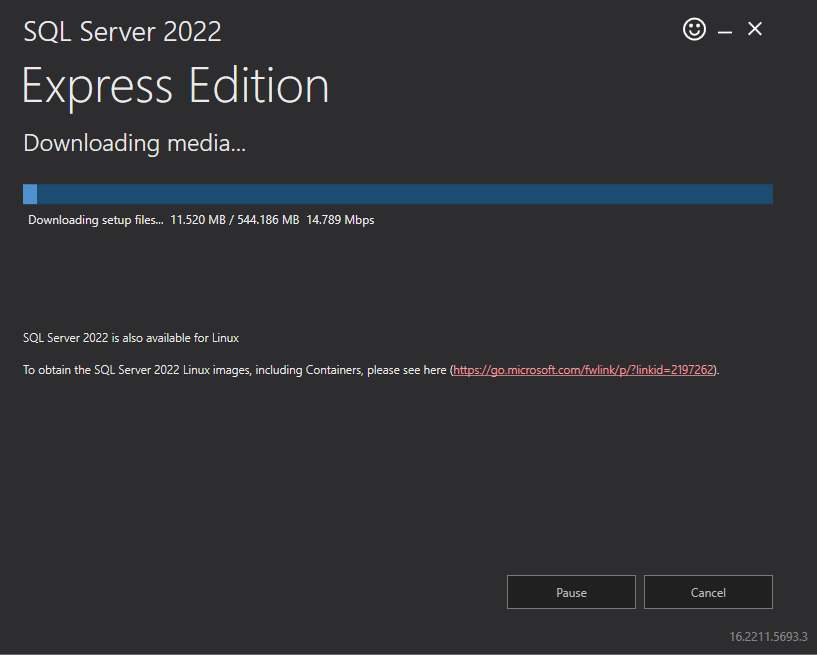
Task: Click the 'Downloading setup files...' status text
Action: click(x=96, y=220)
